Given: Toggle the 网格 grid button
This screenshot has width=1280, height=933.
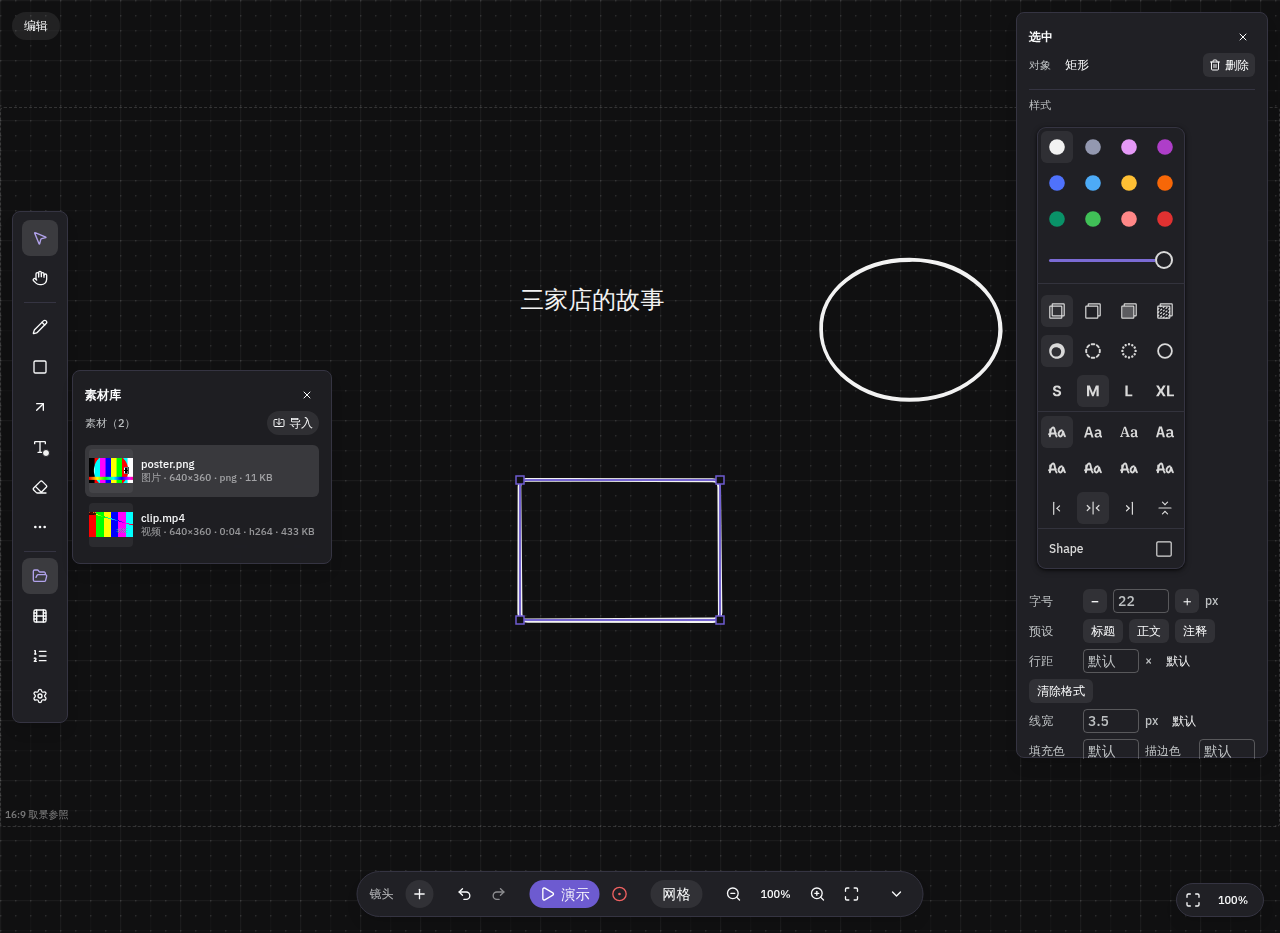Looking at the screenshot, I should [x=676, y=894].
